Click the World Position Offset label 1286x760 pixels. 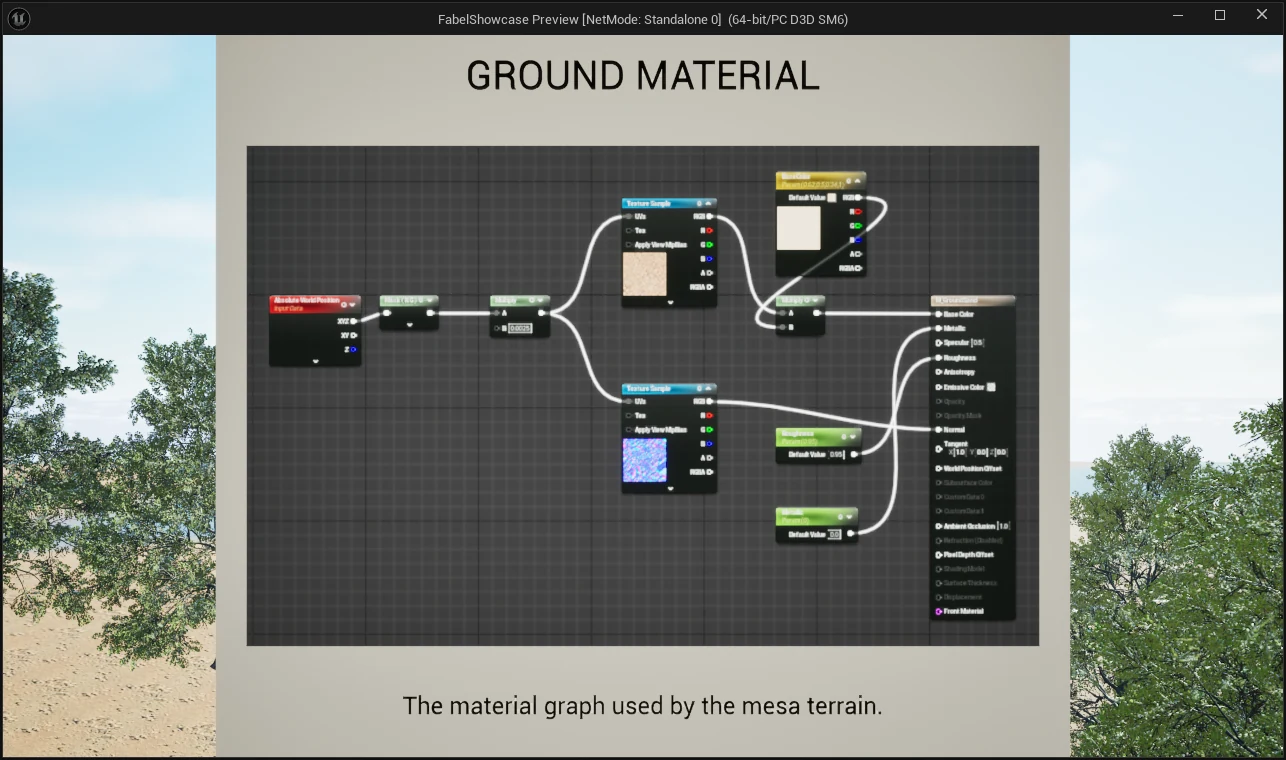point(972,468)
